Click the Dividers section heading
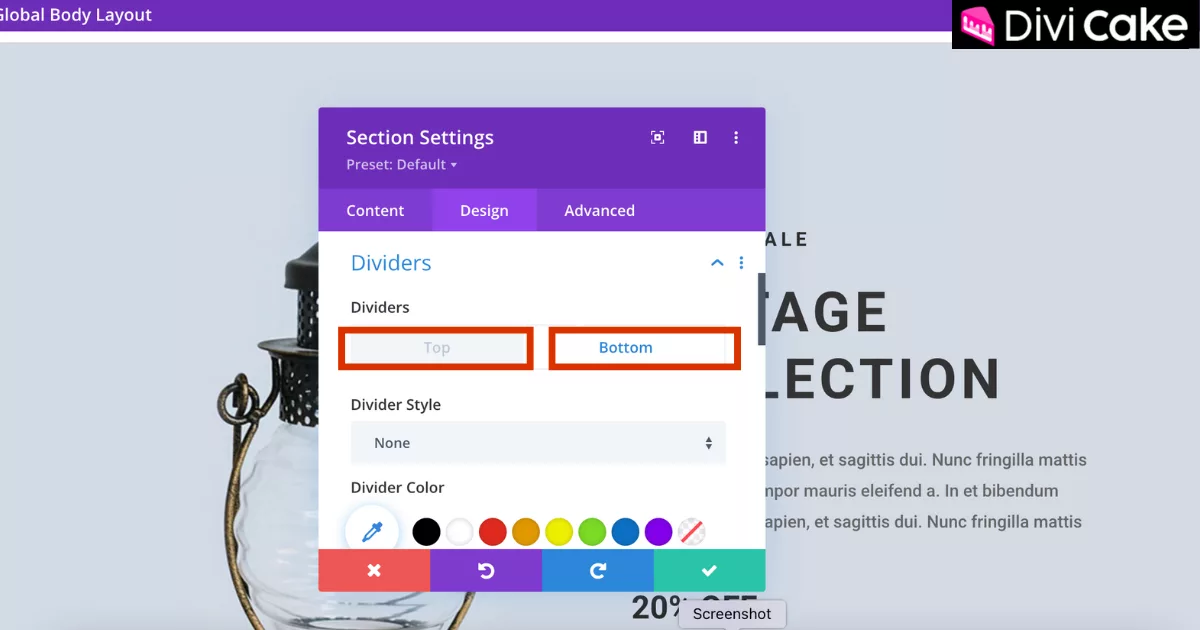The image size is (1200, 630). pyautogui.click(x=391, y=263)
